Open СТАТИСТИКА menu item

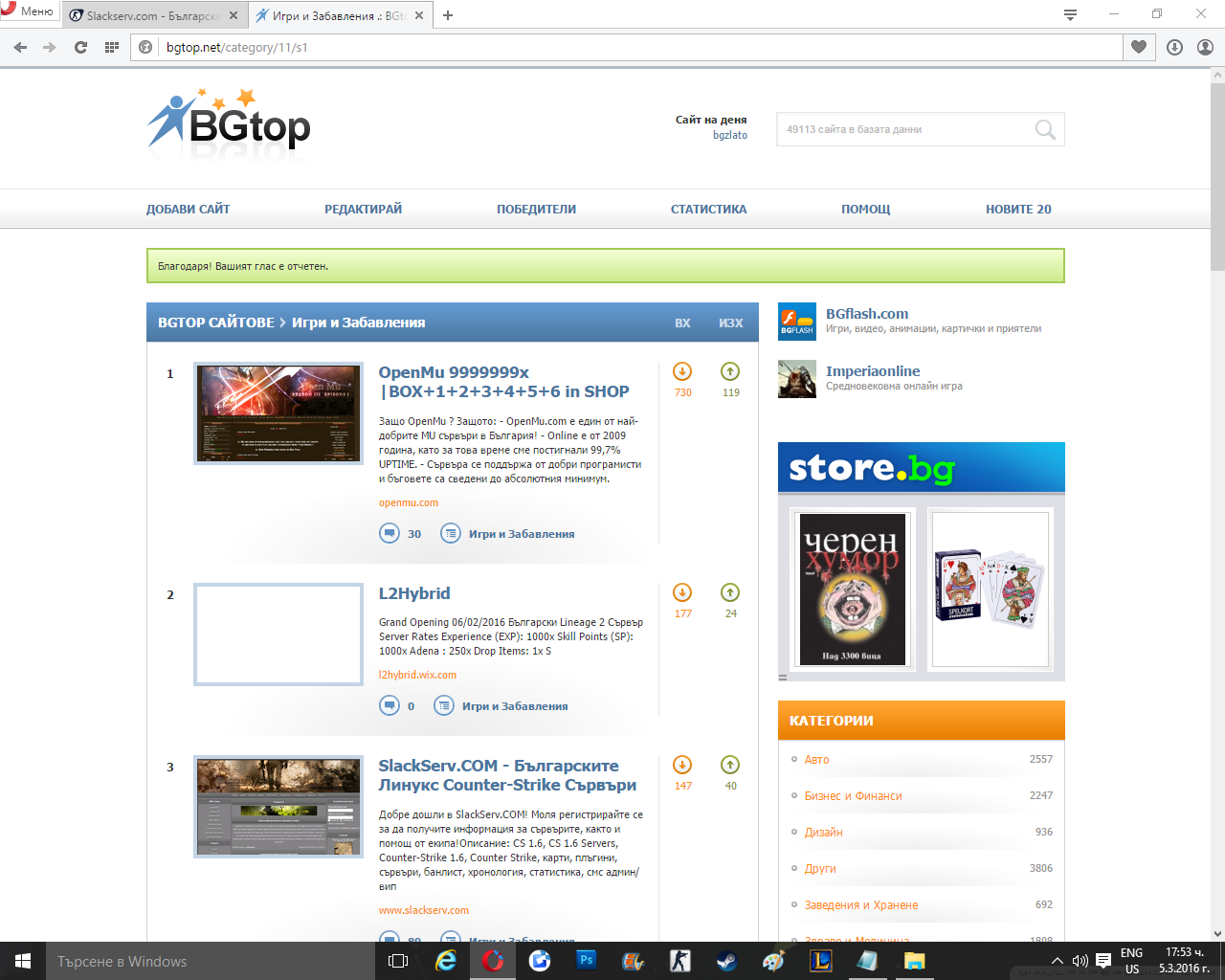(x=708, y=209)
